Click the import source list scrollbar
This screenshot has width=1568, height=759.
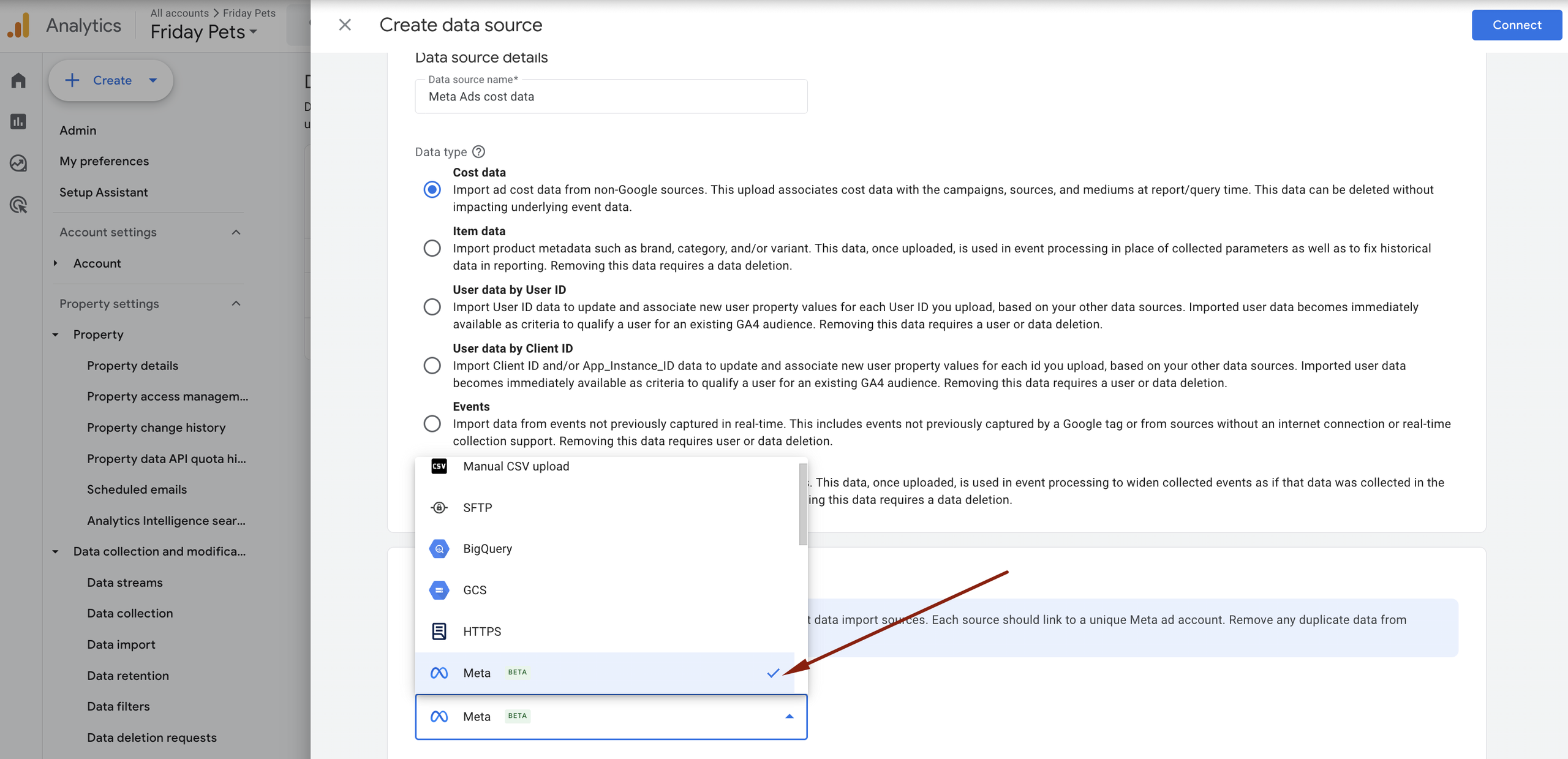pos(803,504)
